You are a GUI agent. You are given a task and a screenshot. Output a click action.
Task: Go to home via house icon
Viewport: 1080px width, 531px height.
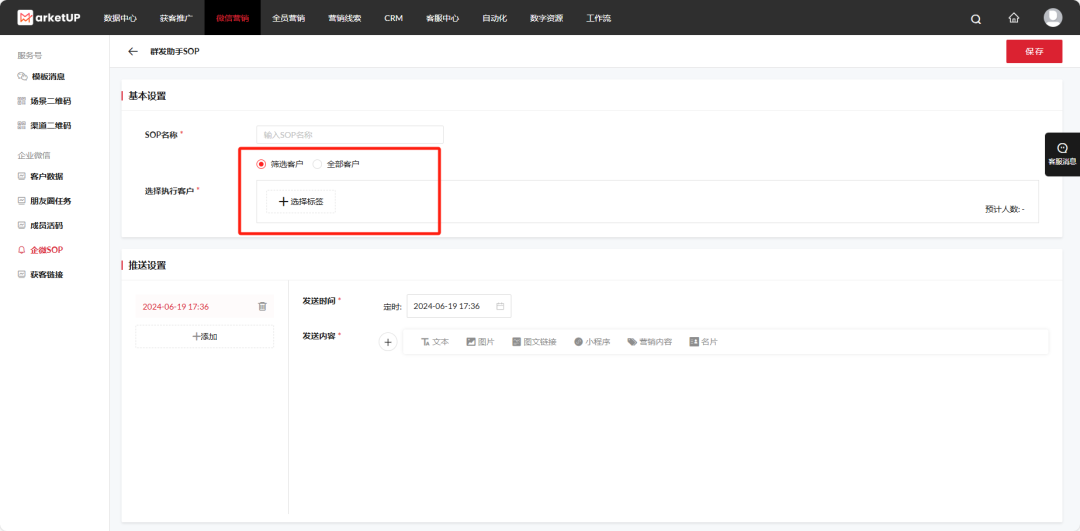click(1014, 18)
